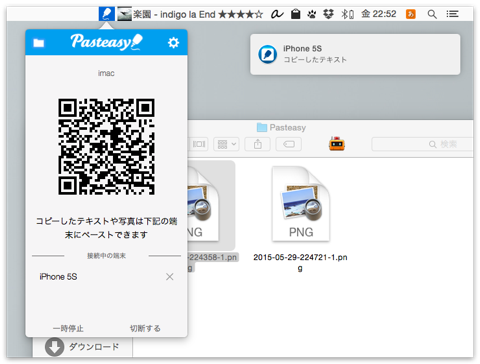
Task: Click cover flow view button in Finder
Action: (x=199, y=144)
